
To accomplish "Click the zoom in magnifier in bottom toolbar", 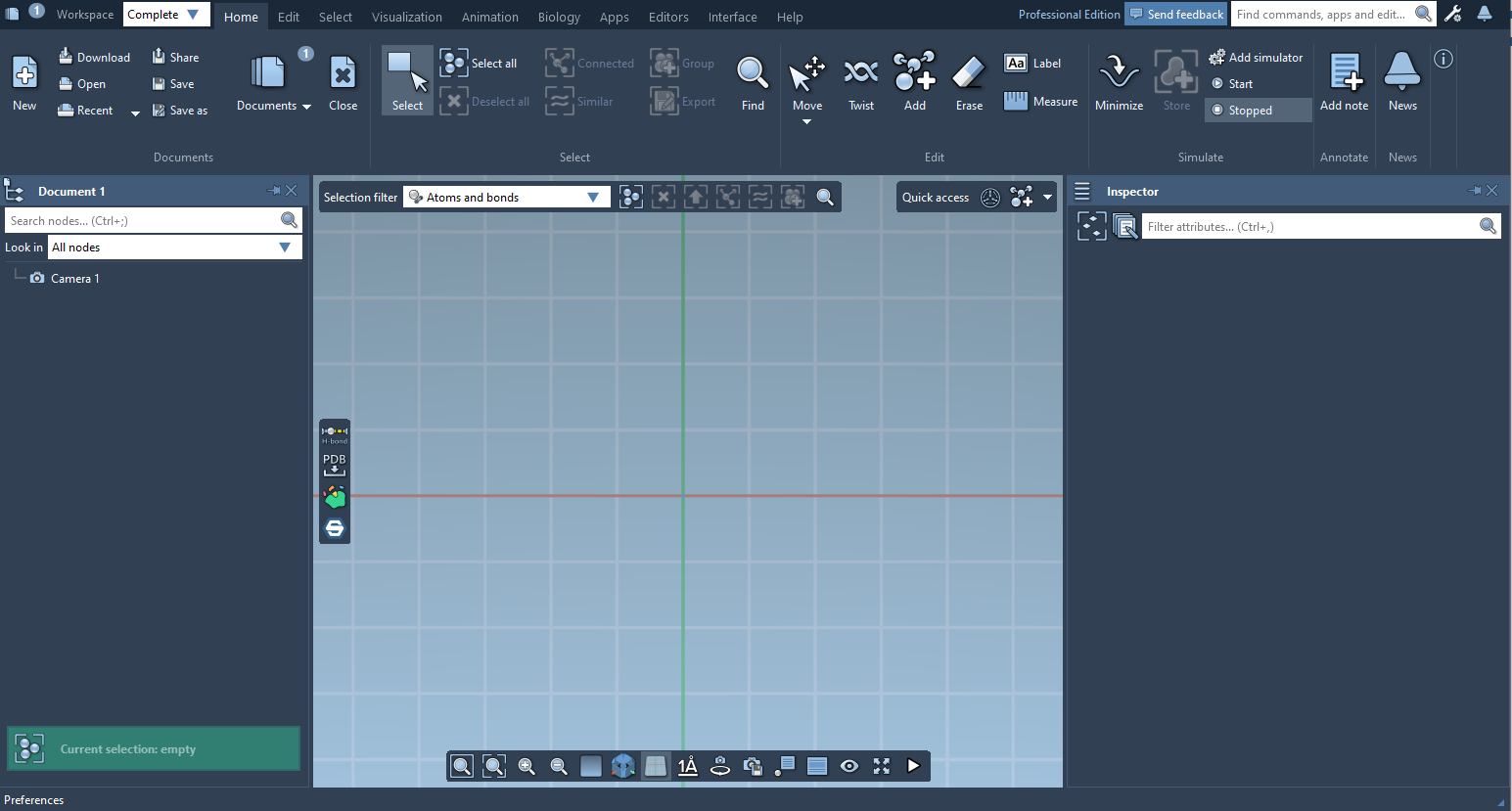I will click(527, 766).
